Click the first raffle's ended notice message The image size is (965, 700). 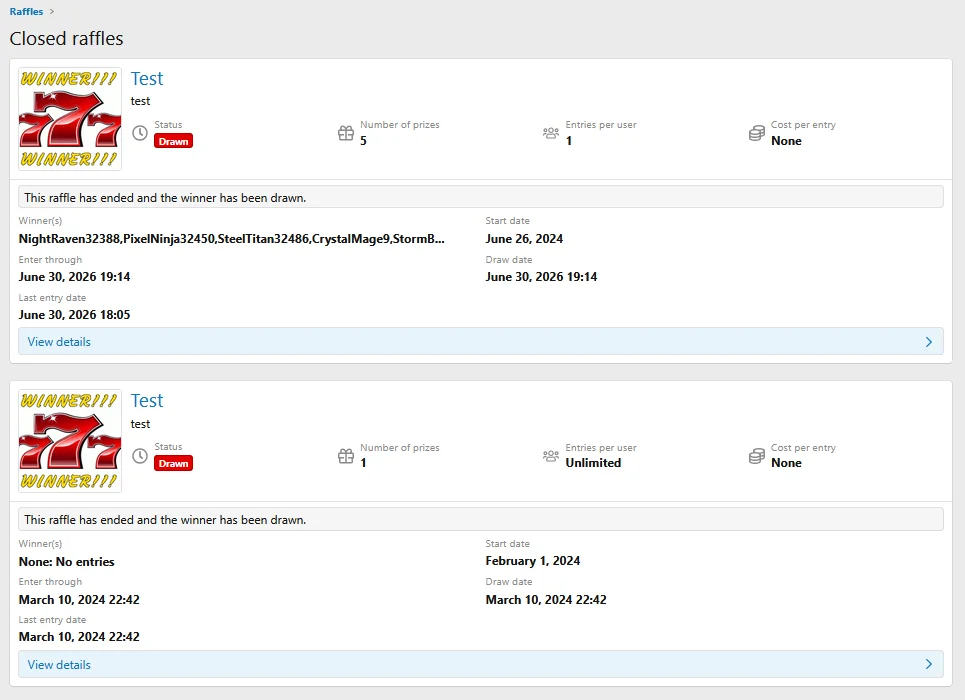tap(481, 198)
